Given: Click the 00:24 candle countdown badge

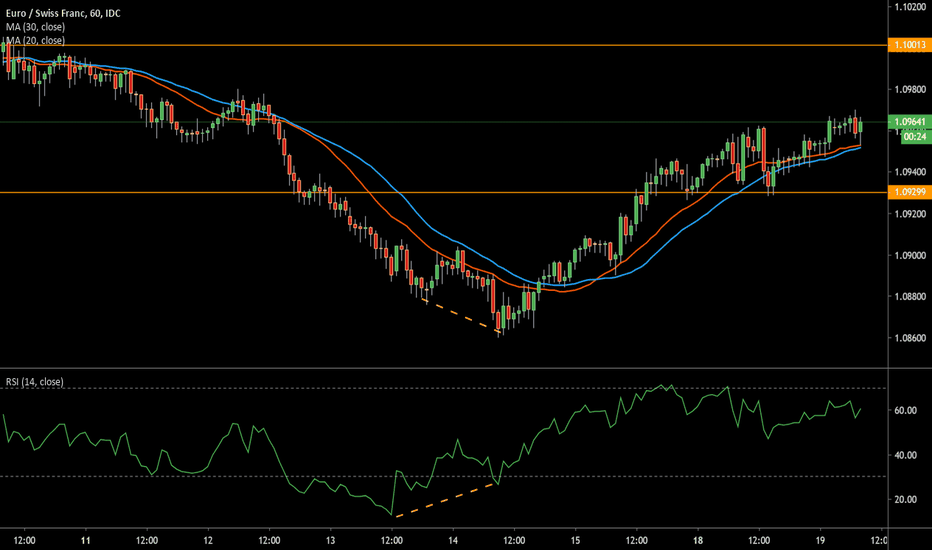Looking at the screenshot, I should tap(909, 137).
